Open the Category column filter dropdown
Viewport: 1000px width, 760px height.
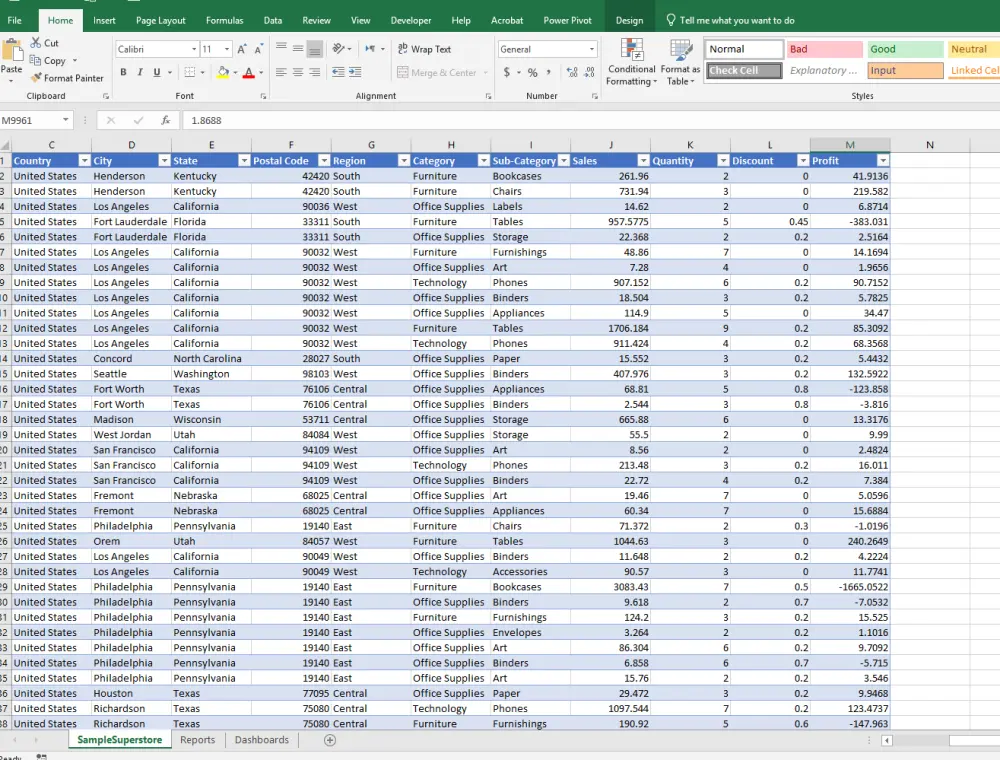point(484,161)
